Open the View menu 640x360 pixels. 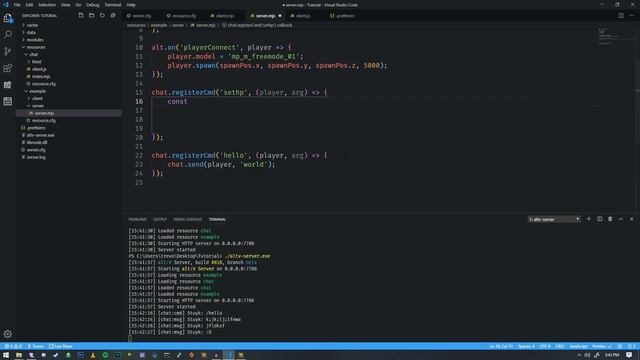tap(65, 5)
